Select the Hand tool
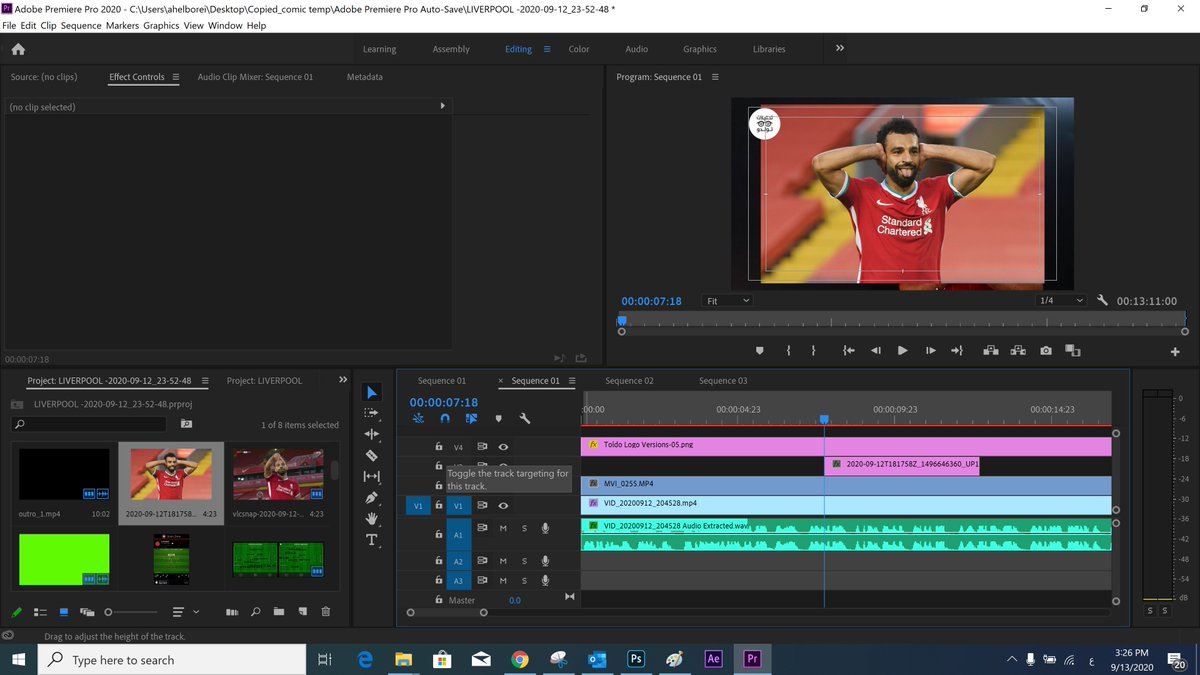Viewport: 1200px width, 675px height. coord(372,518)
